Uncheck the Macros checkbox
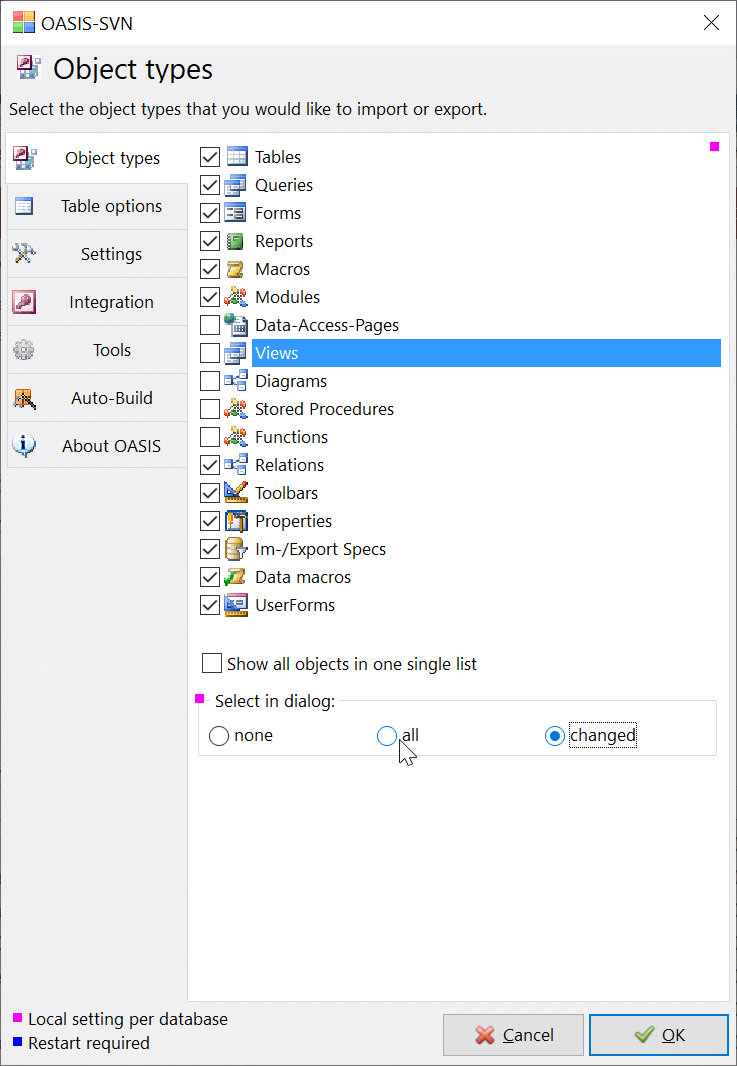Screen dimensions: 737x1066 coord(210,269)
